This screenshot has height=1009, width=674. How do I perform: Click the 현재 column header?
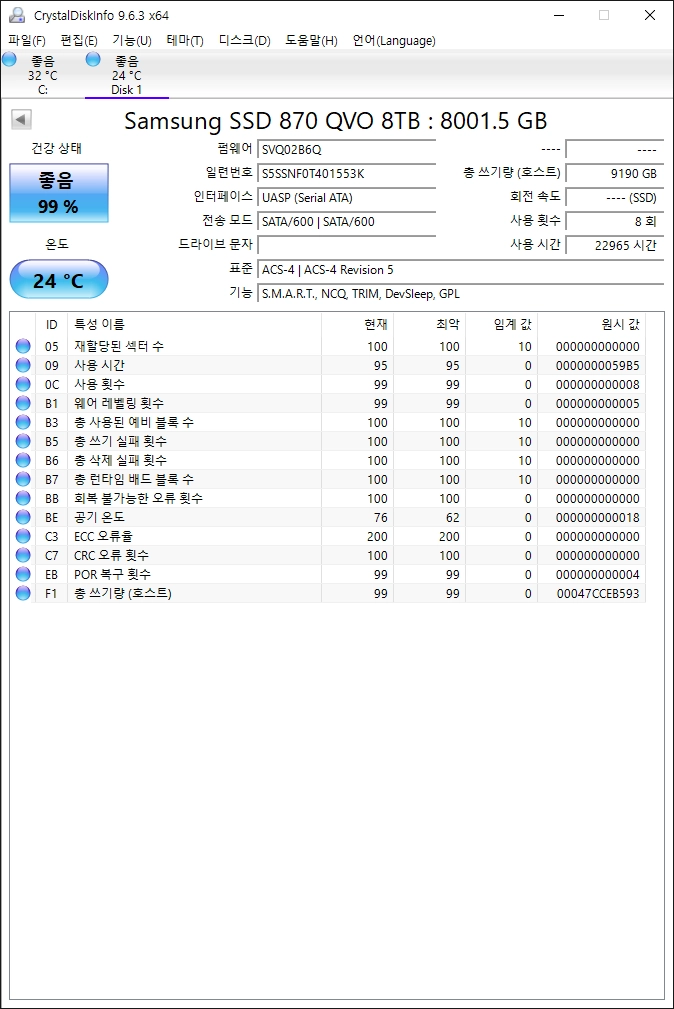click(x=357, y=324)
